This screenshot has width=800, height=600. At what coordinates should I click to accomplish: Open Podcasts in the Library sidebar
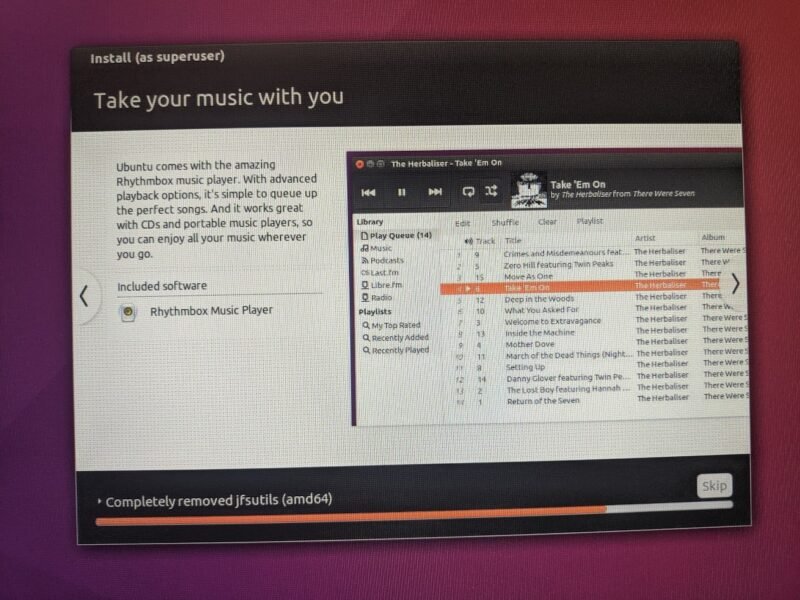coord(385,260)
